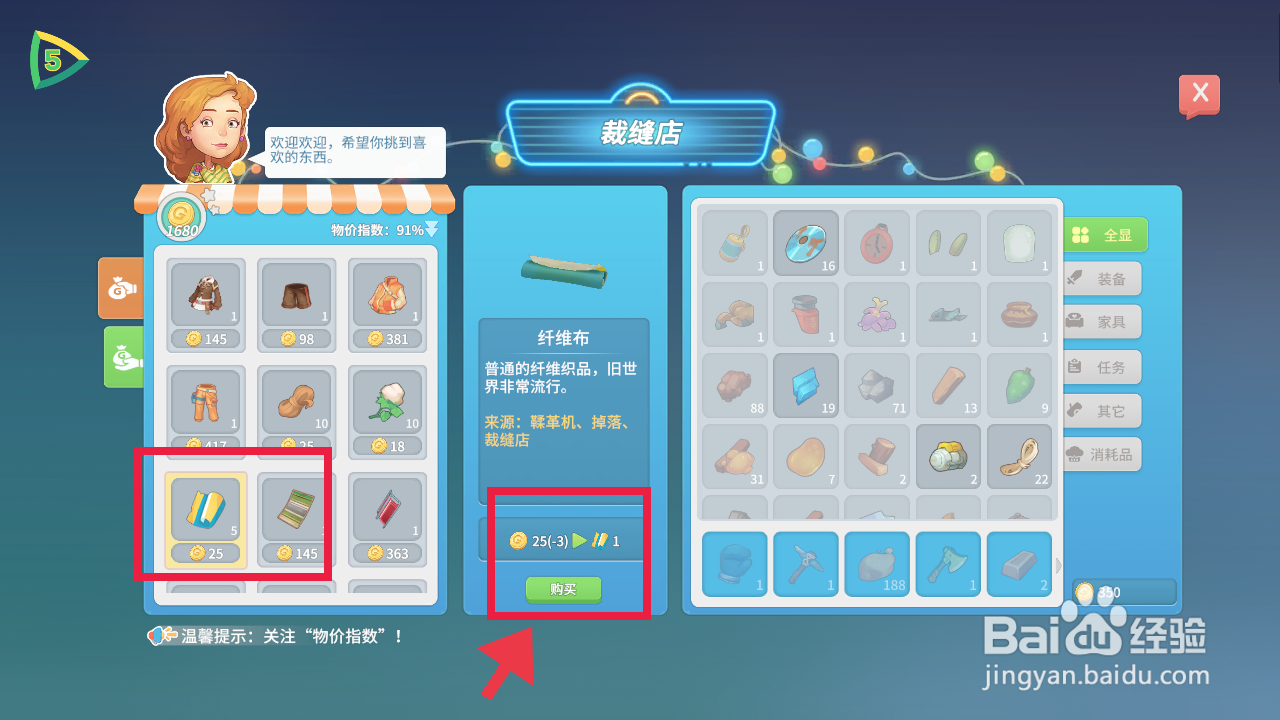Select the axe in the tool hotbar

coord(948,564)
